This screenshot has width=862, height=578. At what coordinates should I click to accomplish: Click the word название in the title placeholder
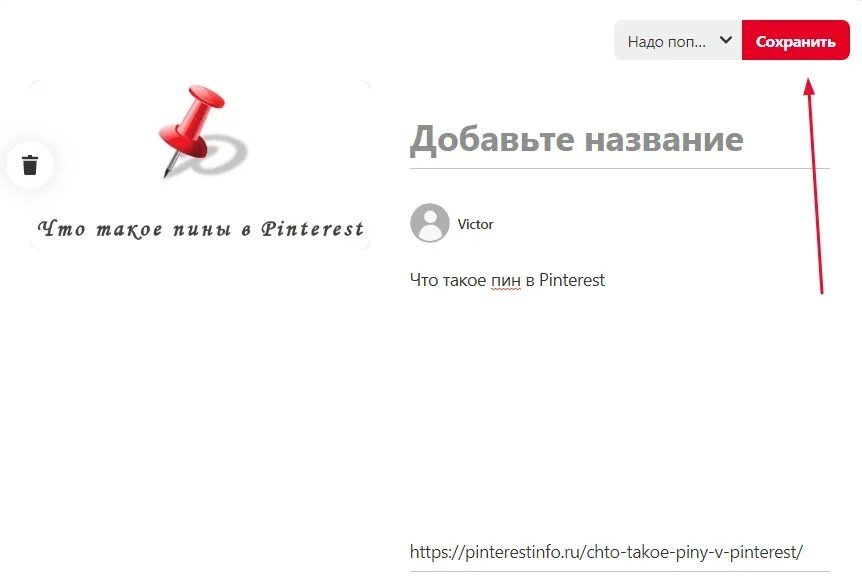click(664, 139)
